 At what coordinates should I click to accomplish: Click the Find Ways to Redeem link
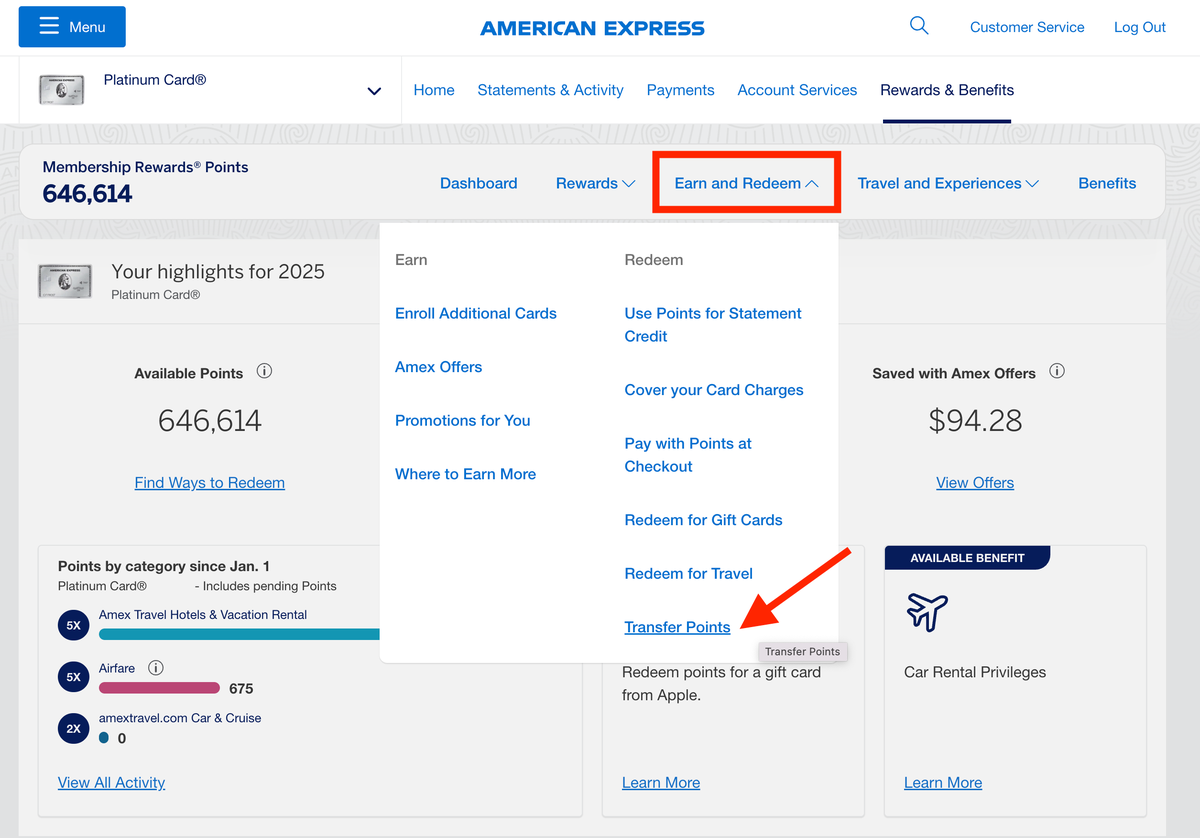209,482
